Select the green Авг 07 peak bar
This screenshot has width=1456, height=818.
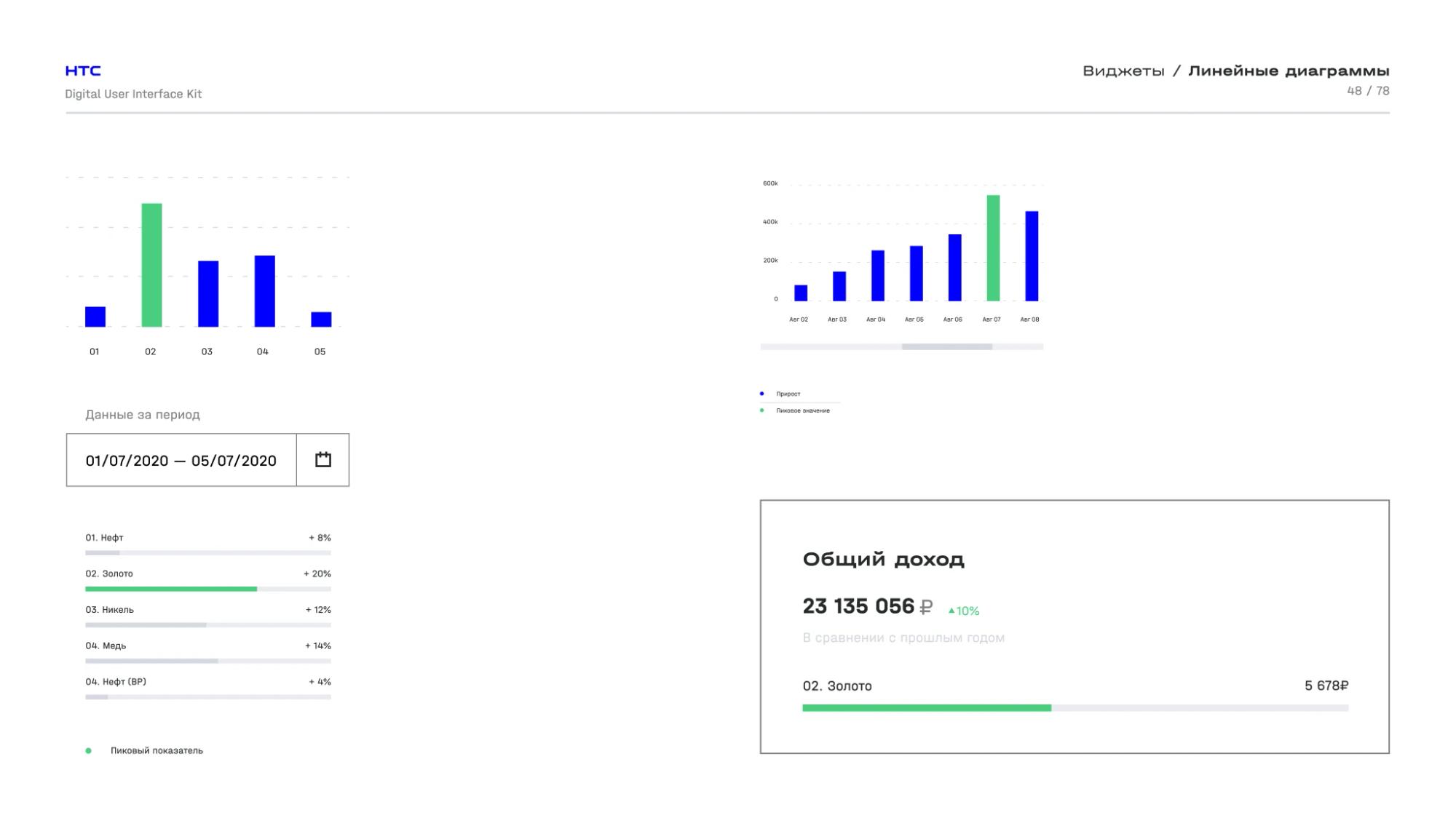click(x=993, y=248)
